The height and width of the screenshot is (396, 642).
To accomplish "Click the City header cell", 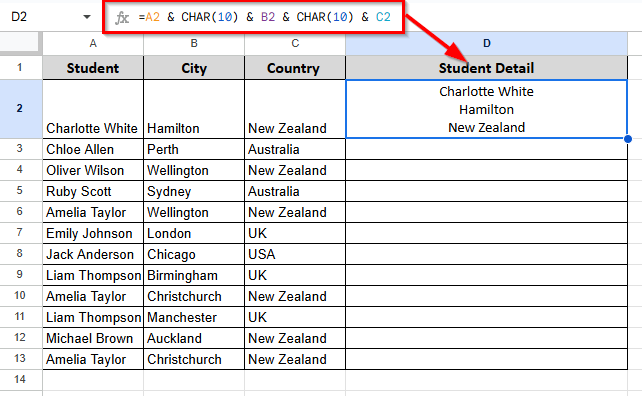I will [x=194, y=68].
